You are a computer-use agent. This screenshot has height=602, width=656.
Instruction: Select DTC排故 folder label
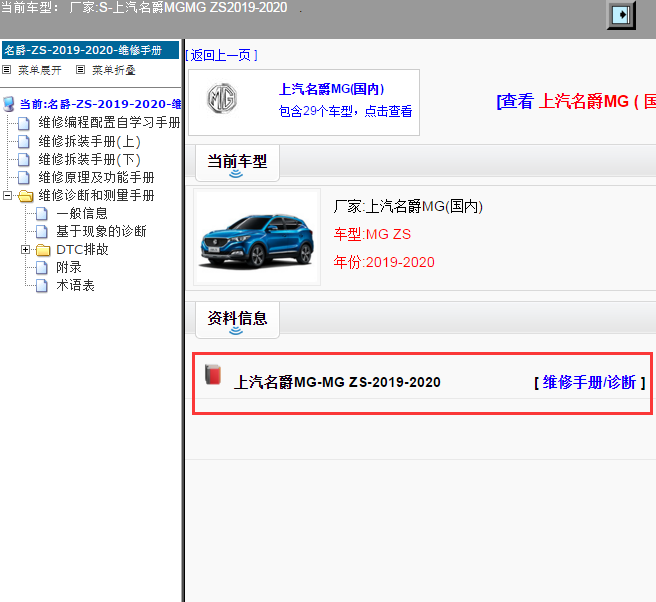(82, 250)
